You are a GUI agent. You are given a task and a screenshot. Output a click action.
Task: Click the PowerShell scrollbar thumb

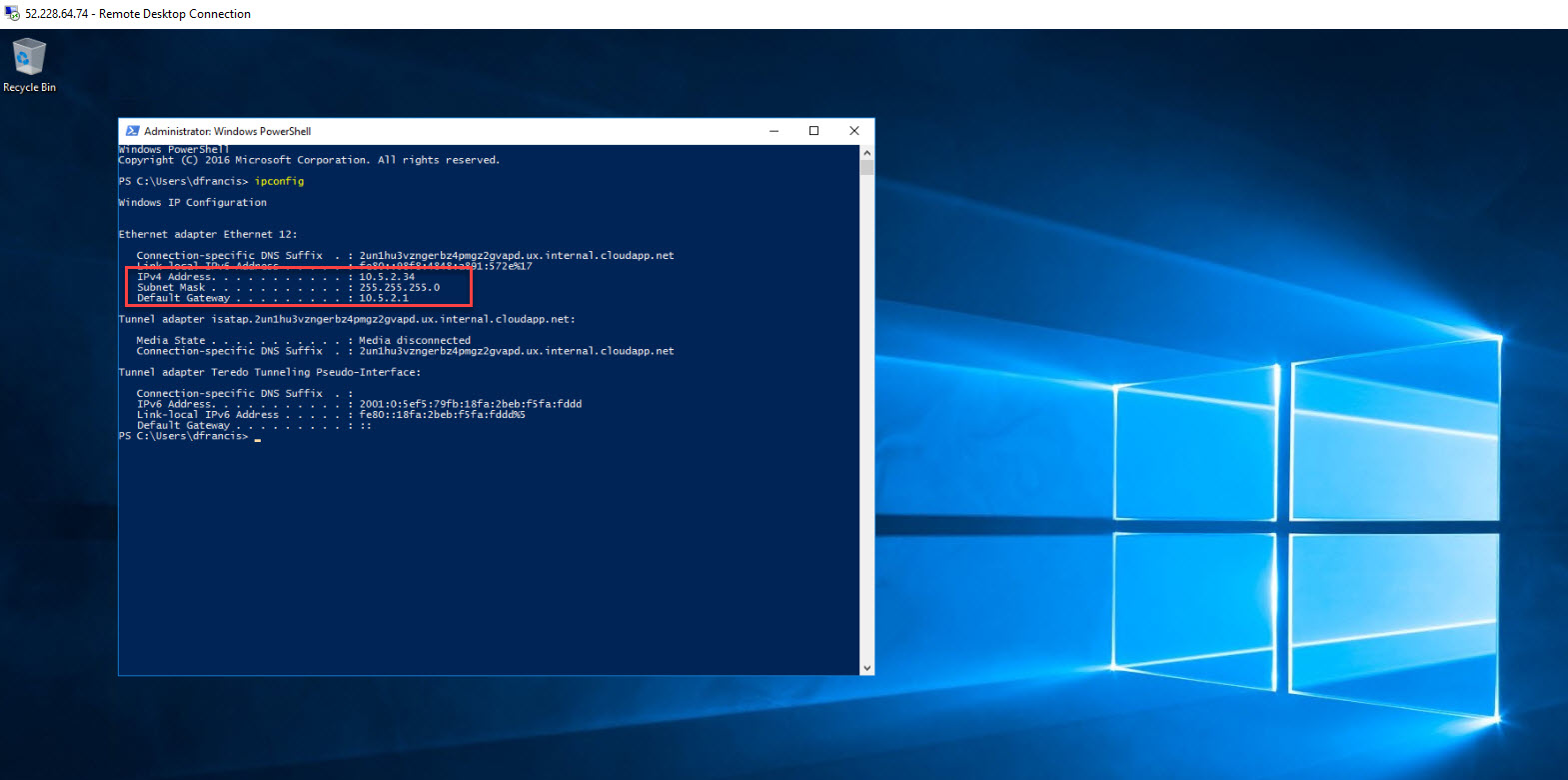pyautogui.click(x=866, y=167)
